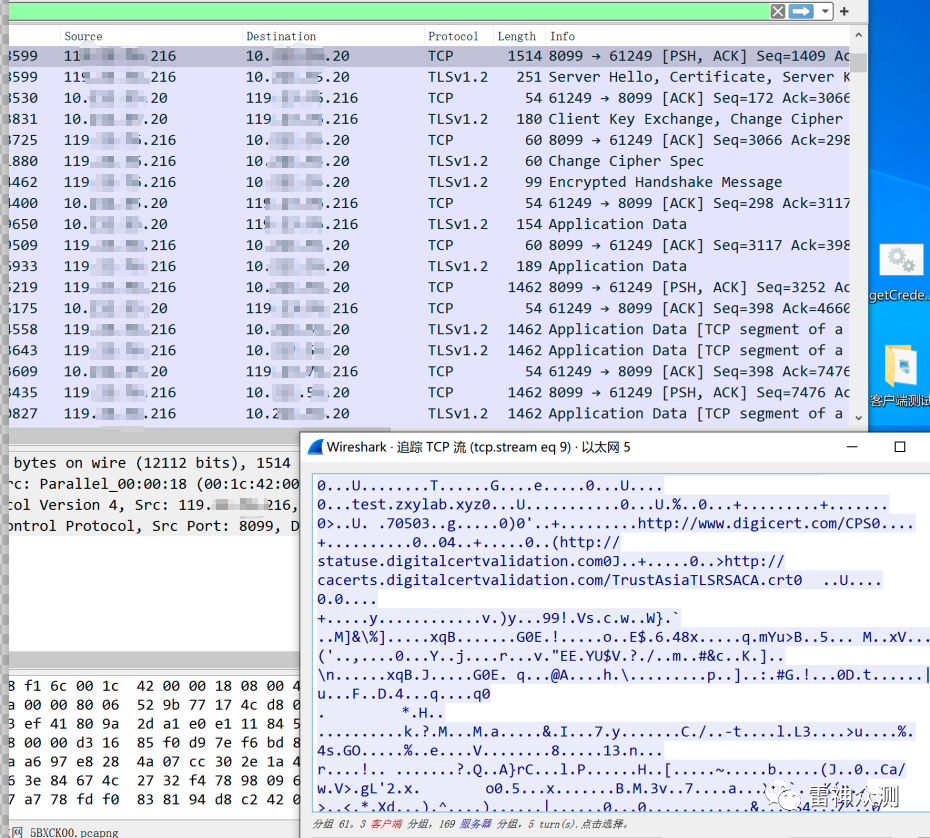
Task: Select the 189-length Application Data packet
Action: click(429, 266)
